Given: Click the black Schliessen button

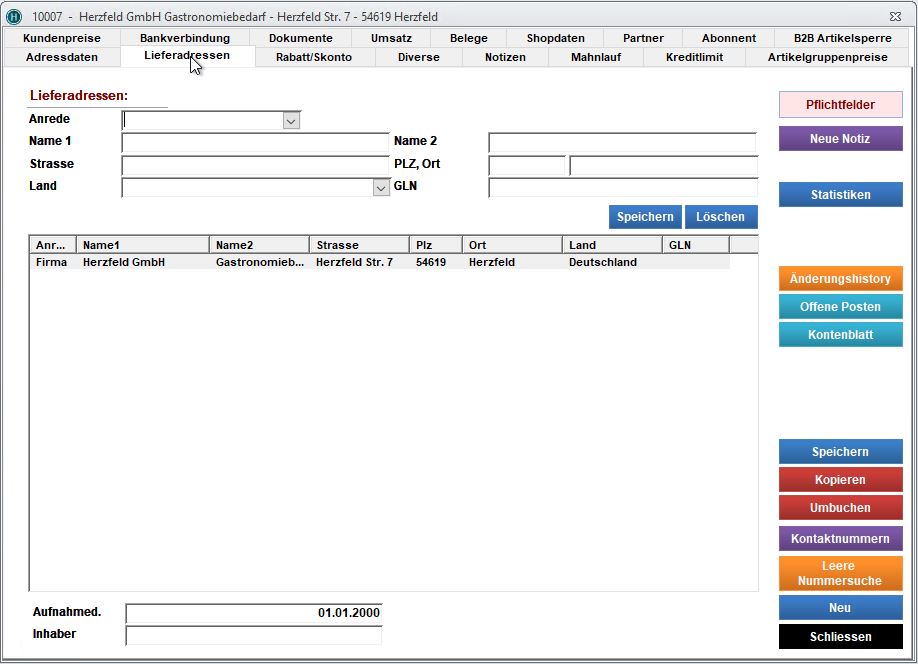Looking at the screenshot, I should [840, 636].
